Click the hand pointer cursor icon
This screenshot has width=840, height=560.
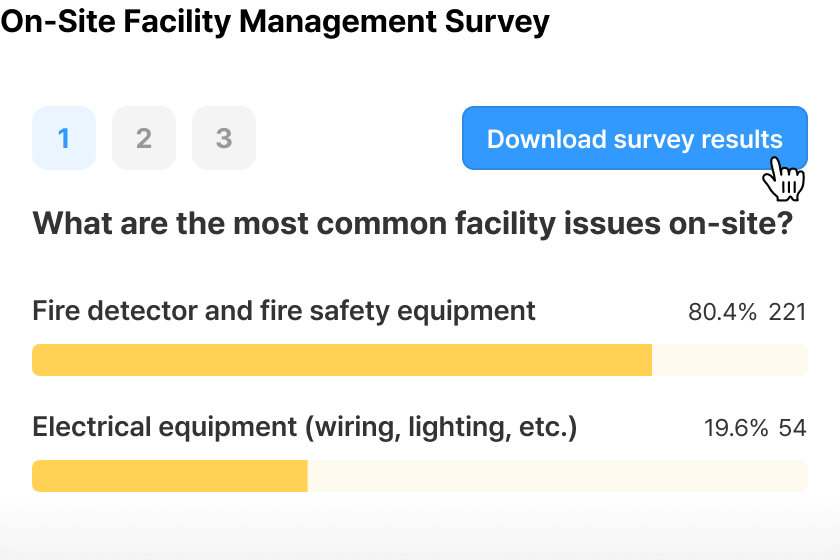click(x=783, y=179)
